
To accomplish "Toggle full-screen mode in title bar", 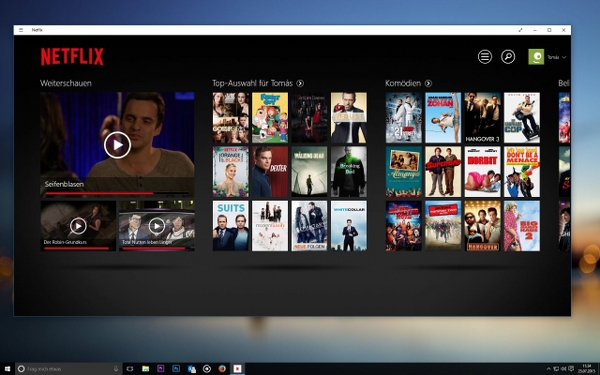I will [x=520, y=30].
